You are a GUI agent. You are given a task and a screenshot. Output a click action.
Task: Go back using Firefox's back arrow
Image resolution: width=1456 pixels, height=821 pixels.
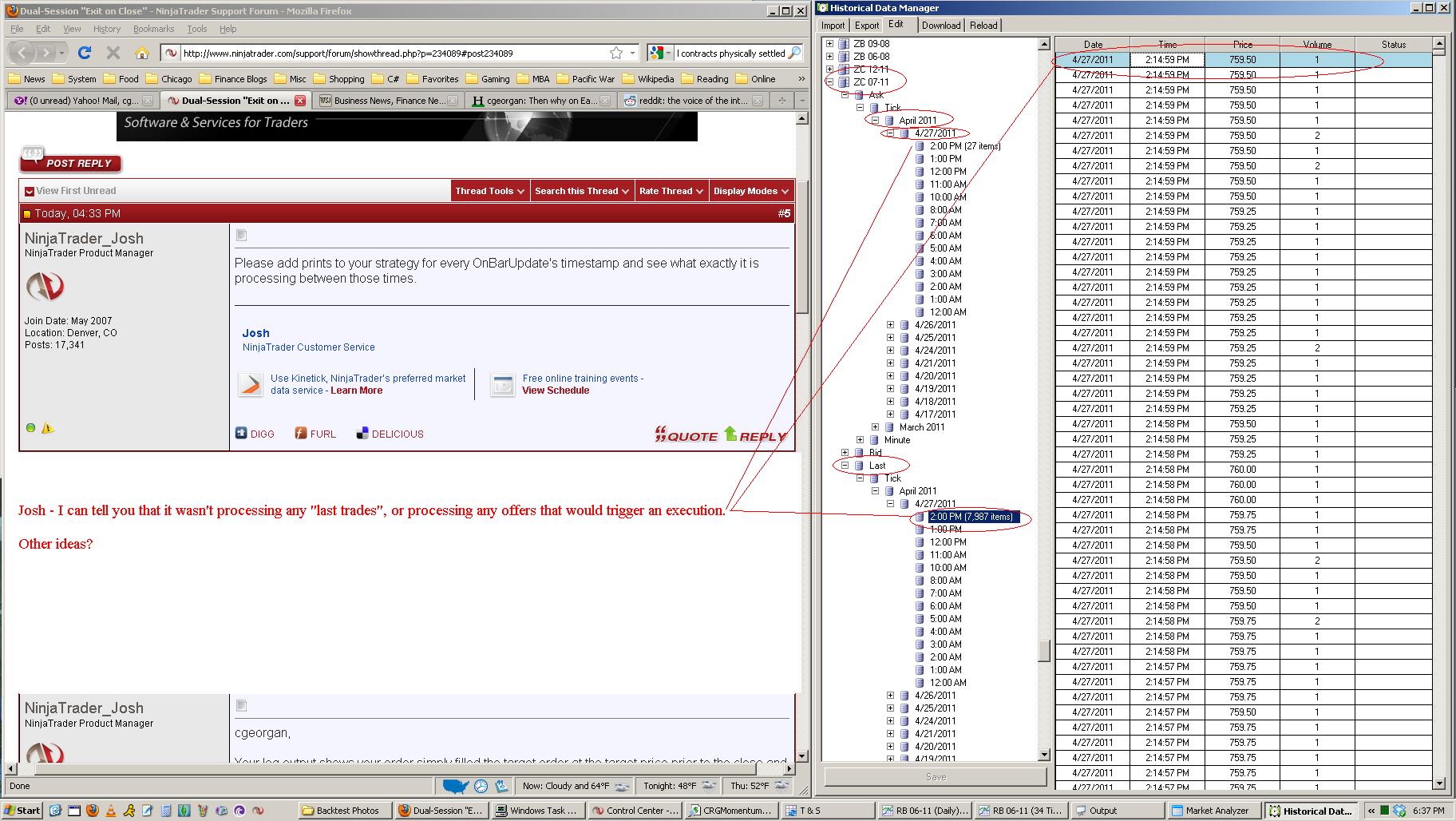[x=23, y=53]
